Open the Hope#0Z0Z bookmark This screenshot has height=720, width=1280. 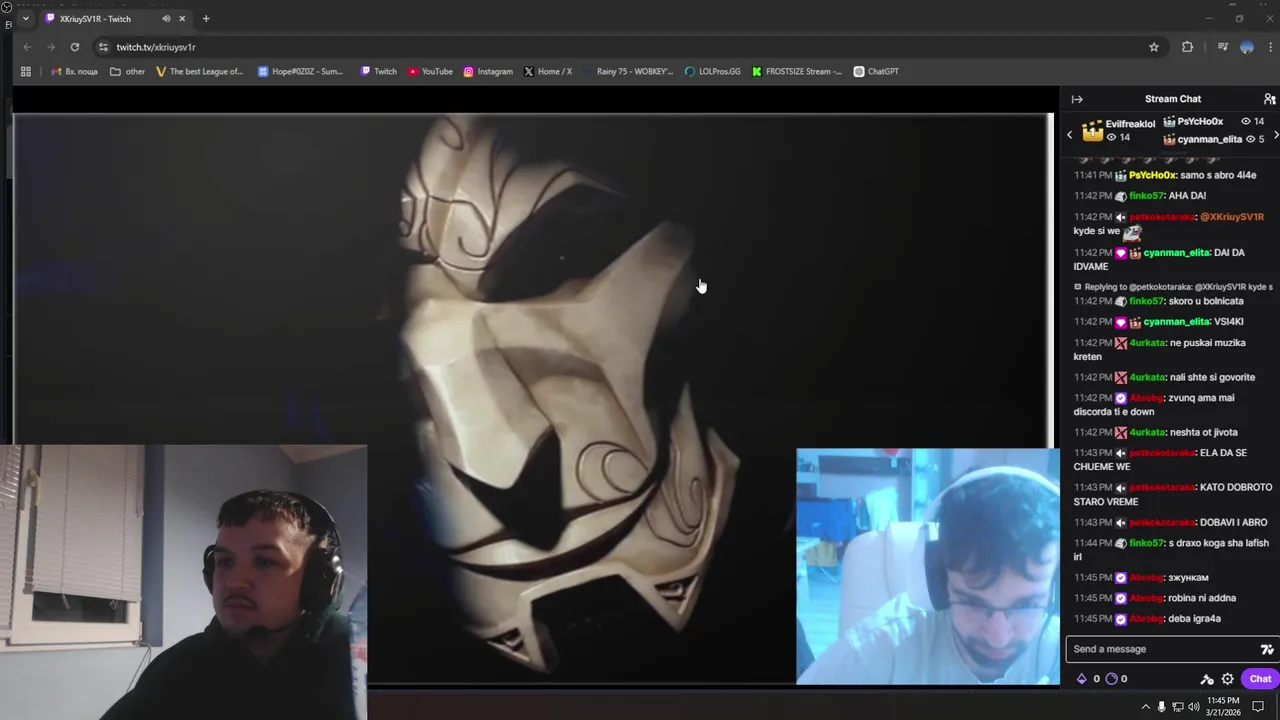click(x=301, y=71)
